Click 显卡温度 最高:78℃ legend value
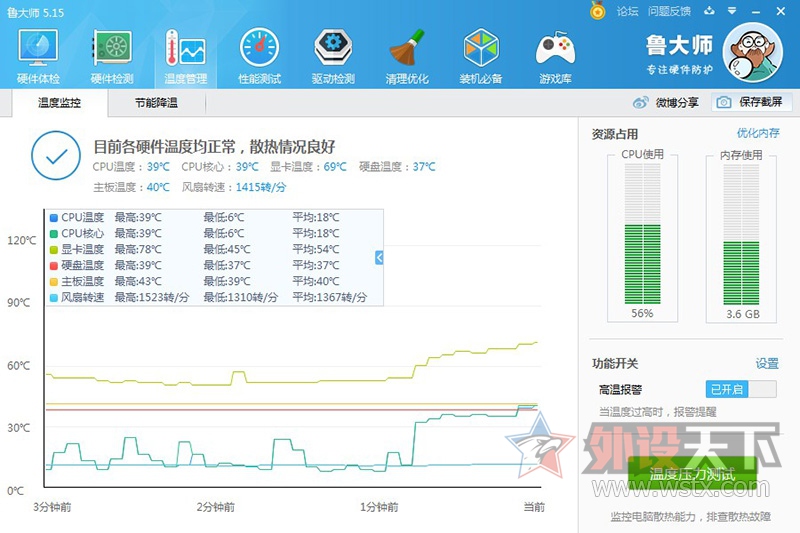The height and width of the screenshot is (533, 800). pos(138,249)
